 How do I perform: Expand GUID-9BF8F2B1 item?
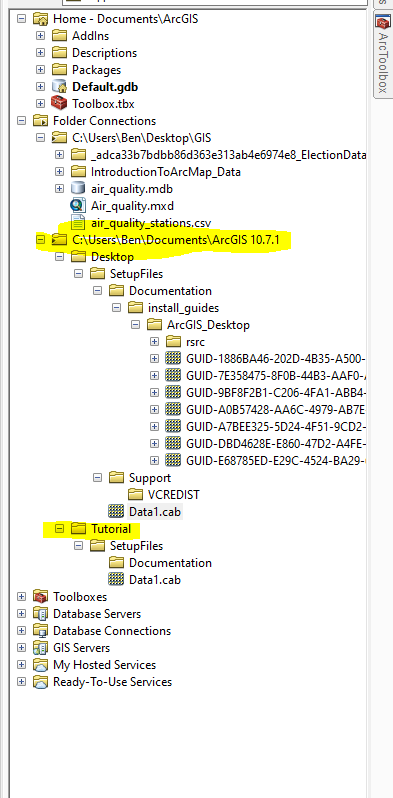tap(155, 393)
